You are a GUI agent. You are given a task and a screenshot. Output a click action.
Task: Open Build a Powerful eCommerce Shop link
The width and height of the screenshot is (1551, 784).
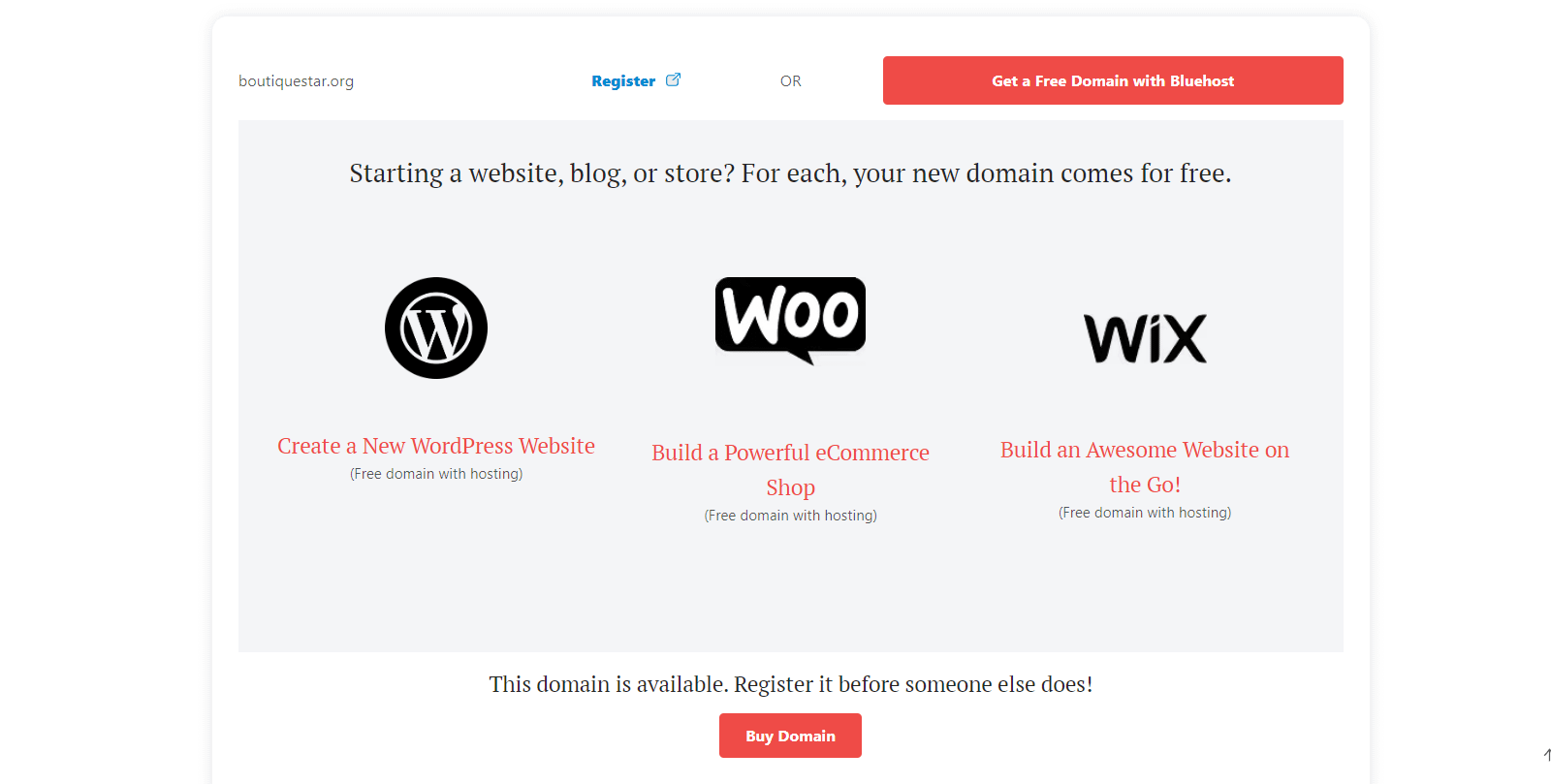tap(790, 470)
